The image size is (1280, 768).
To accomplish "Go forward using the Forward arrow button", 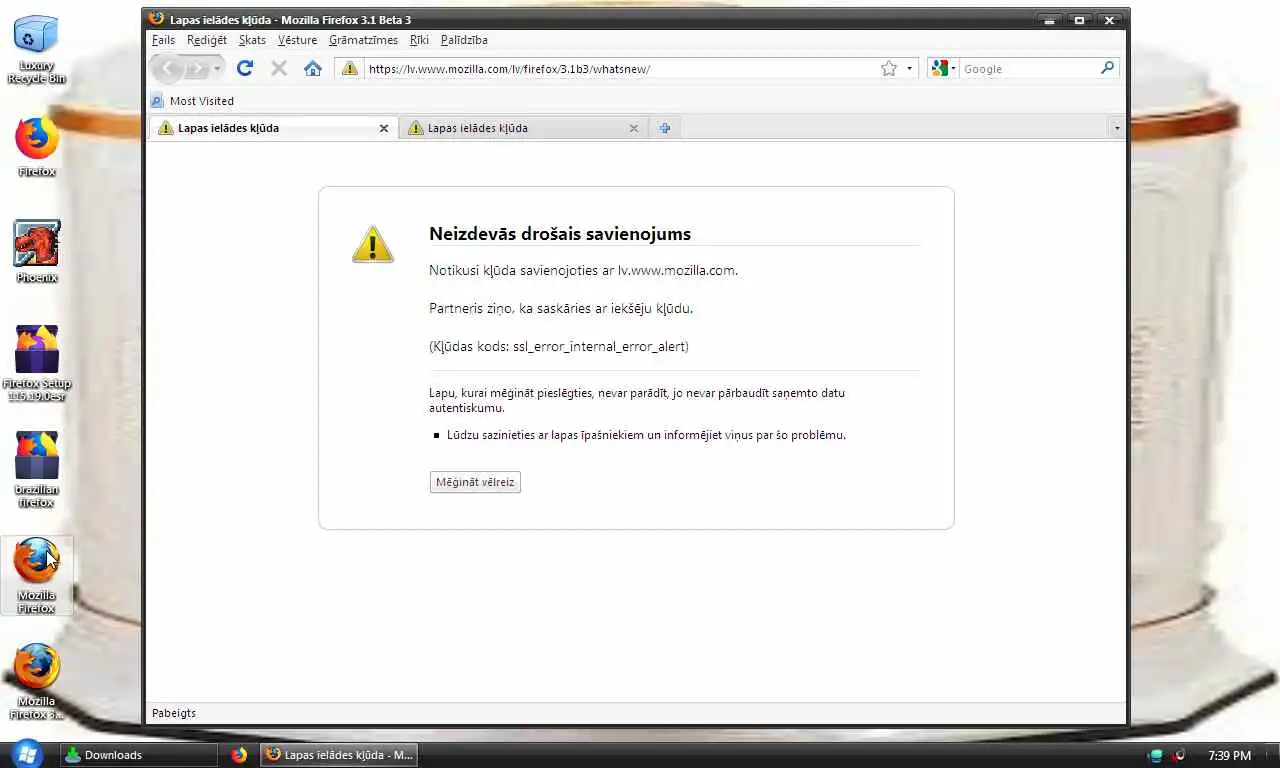I will (197, 69).
